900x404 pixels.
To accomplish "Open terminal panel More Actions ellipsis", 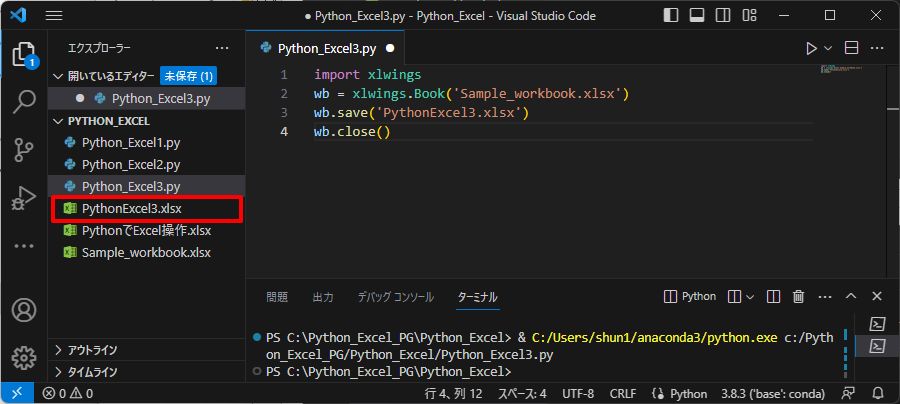I will [x=825, y=297].
